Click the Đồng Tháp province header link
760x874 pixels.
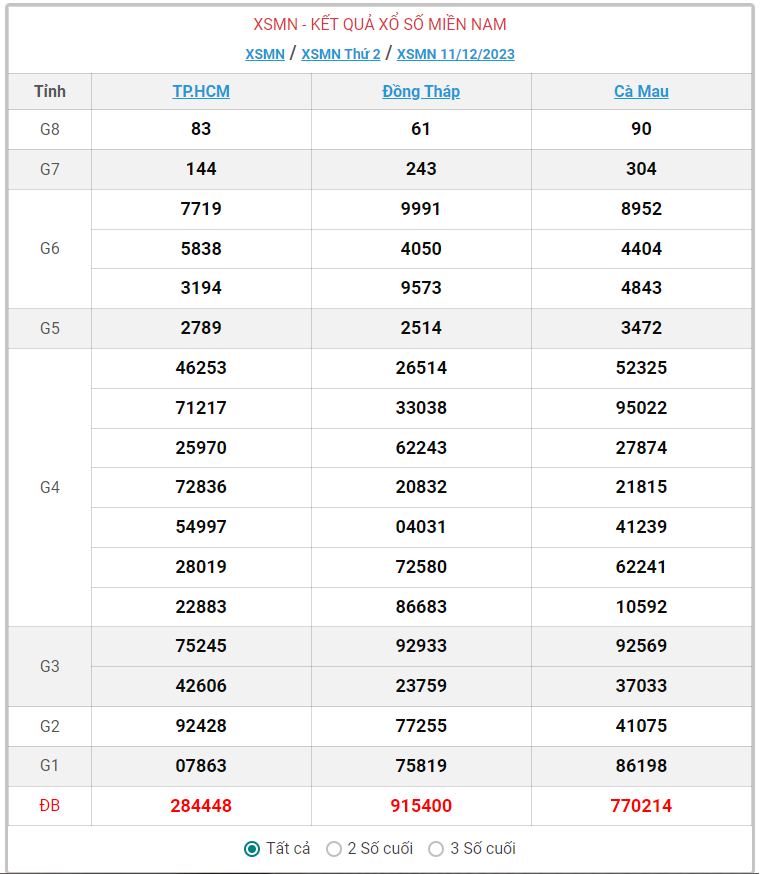pyautogui.click(x=421, y=91)
